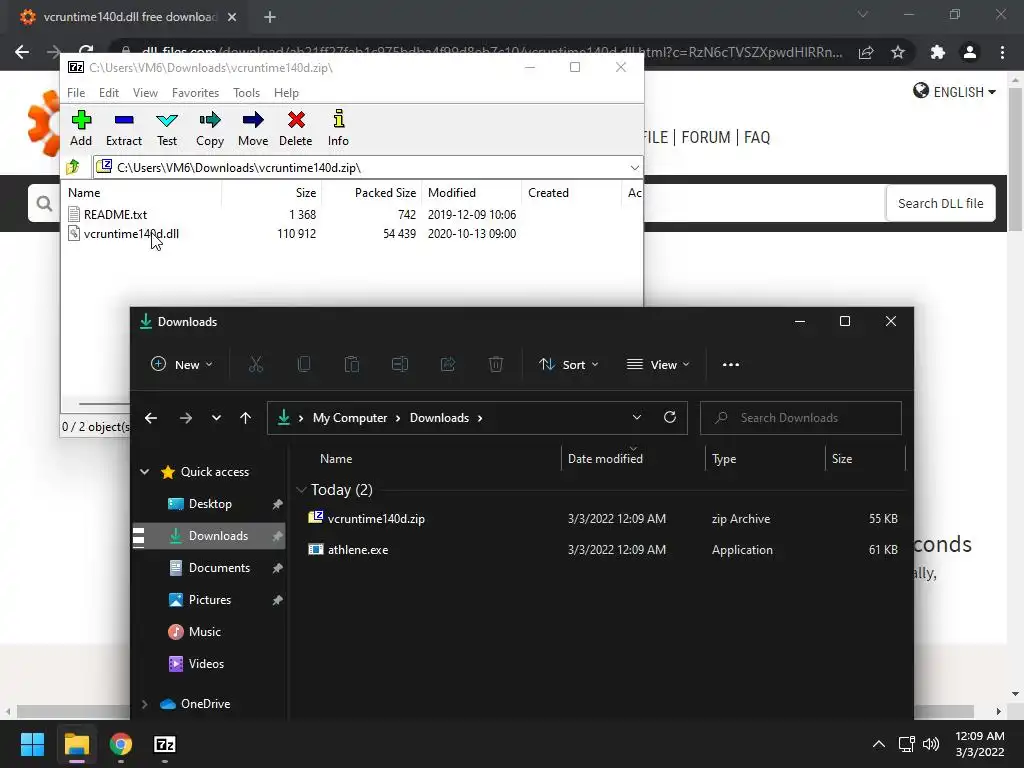Collapse the Today (2) group

coord(301,490)
